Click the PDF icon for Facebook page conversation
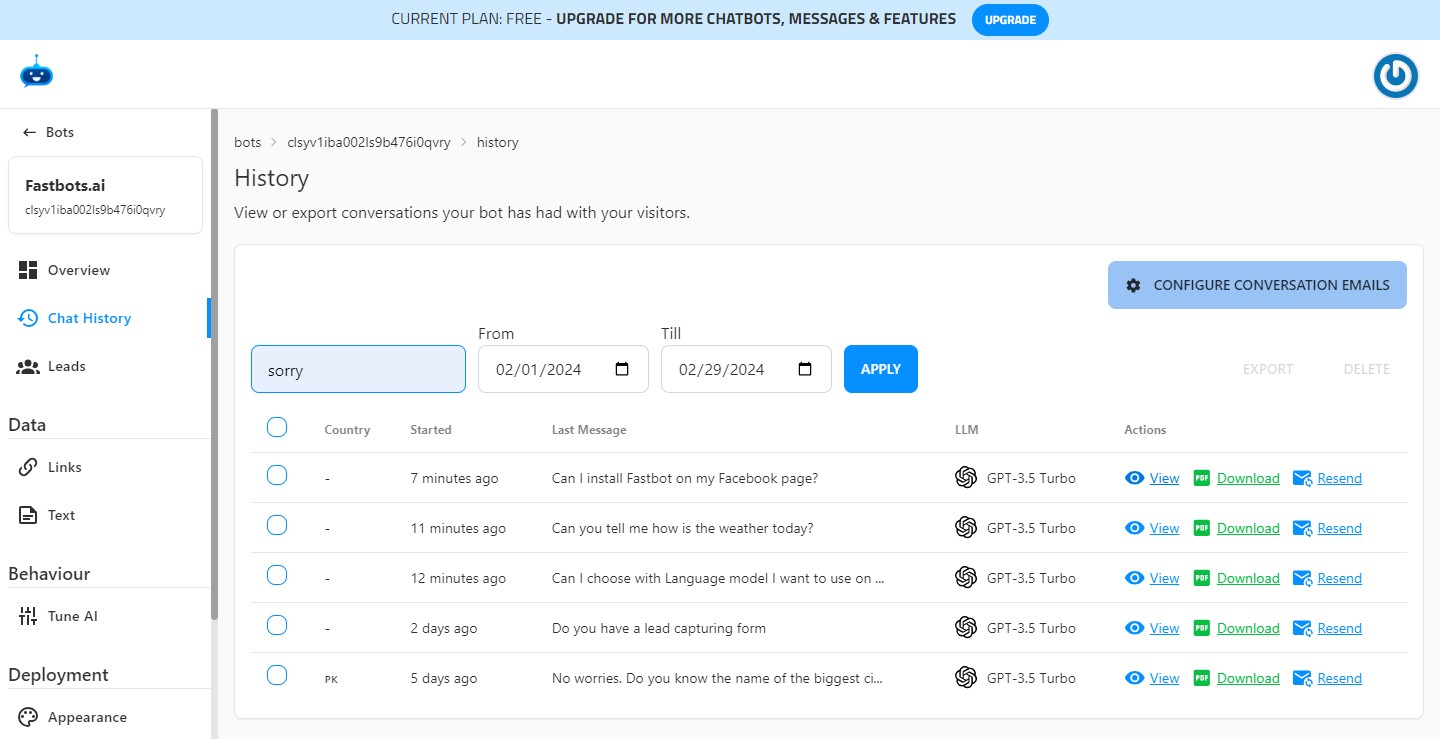Viewport: 1440px width, 739px height. [1202, 478]
